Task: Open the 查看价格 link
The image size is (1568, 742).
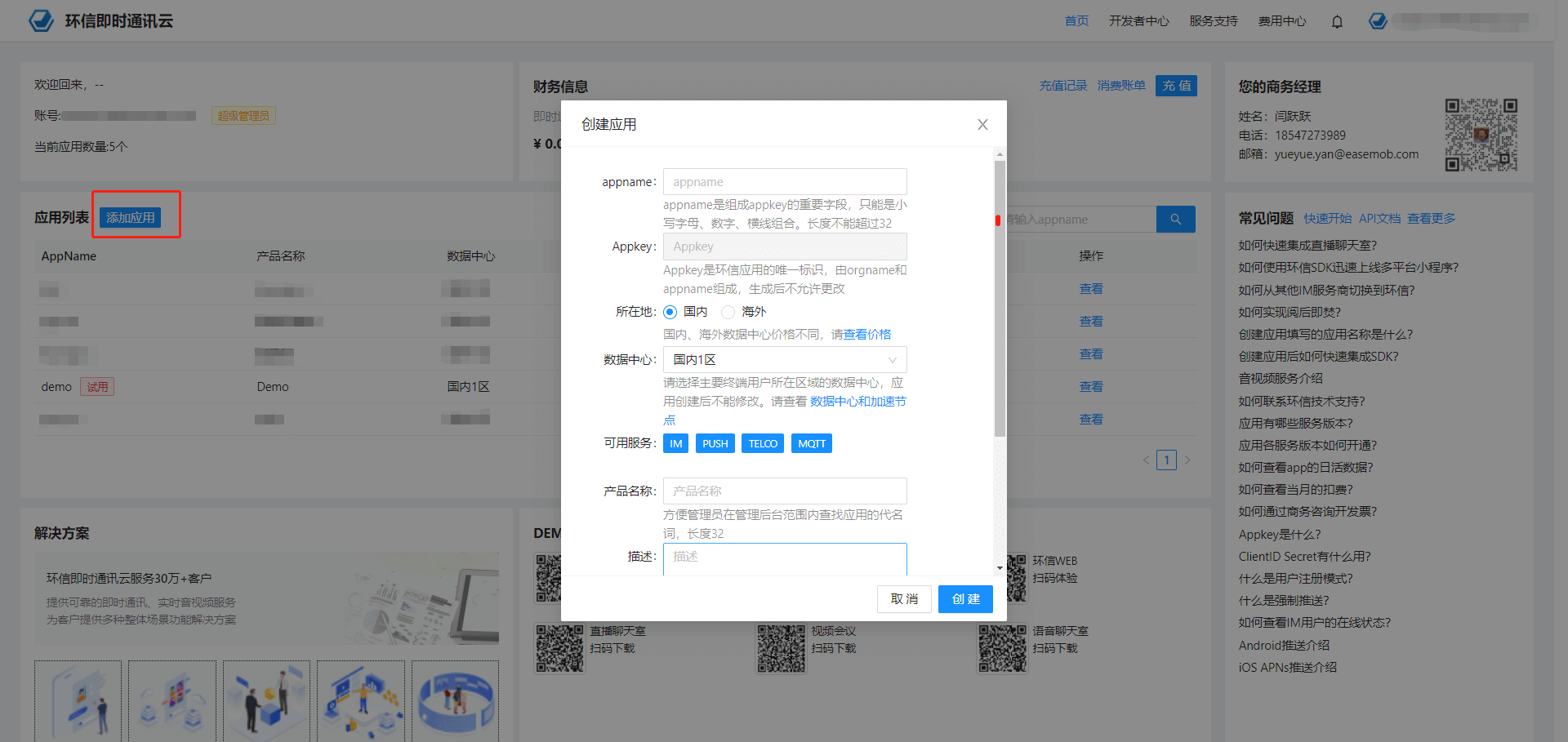Action: 867,335
